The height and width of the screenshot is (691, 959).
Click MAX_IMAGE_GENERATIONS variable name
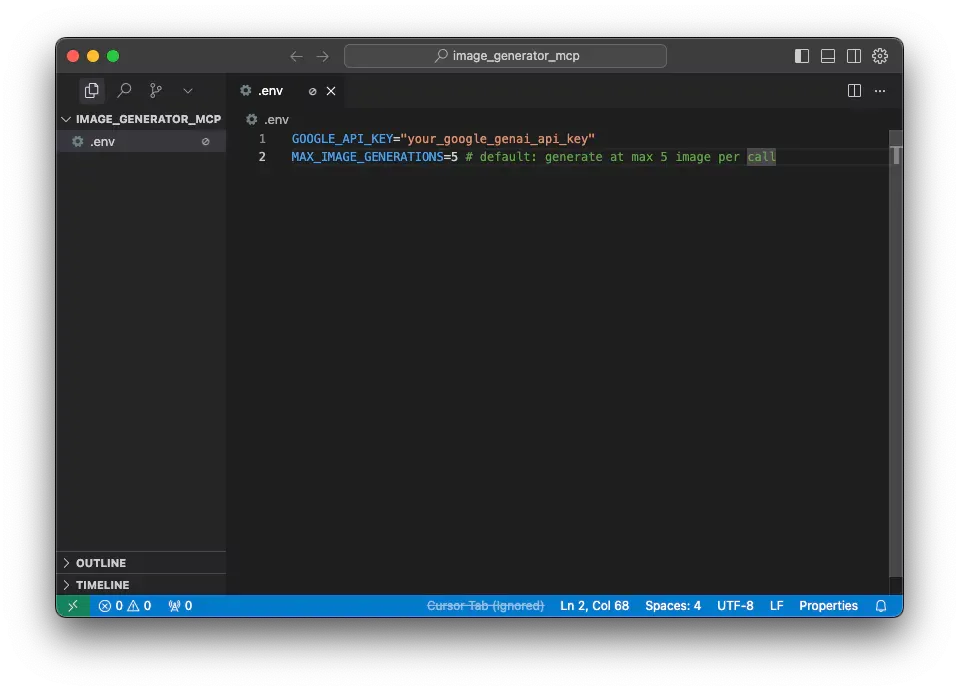tap(367, 157)
